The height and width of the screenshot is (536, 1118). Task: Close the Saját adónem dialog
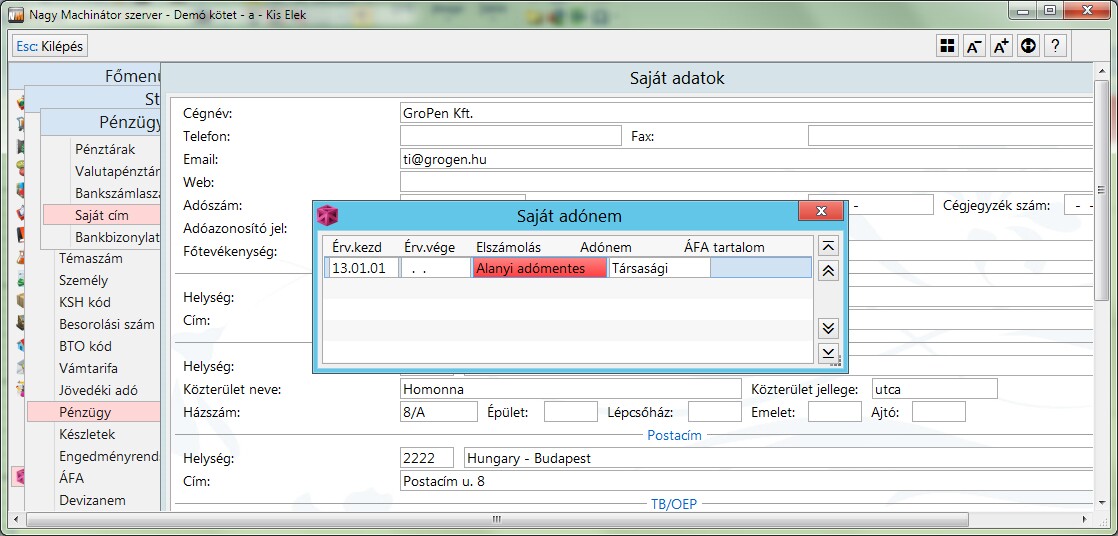click(x=821, y=211)
